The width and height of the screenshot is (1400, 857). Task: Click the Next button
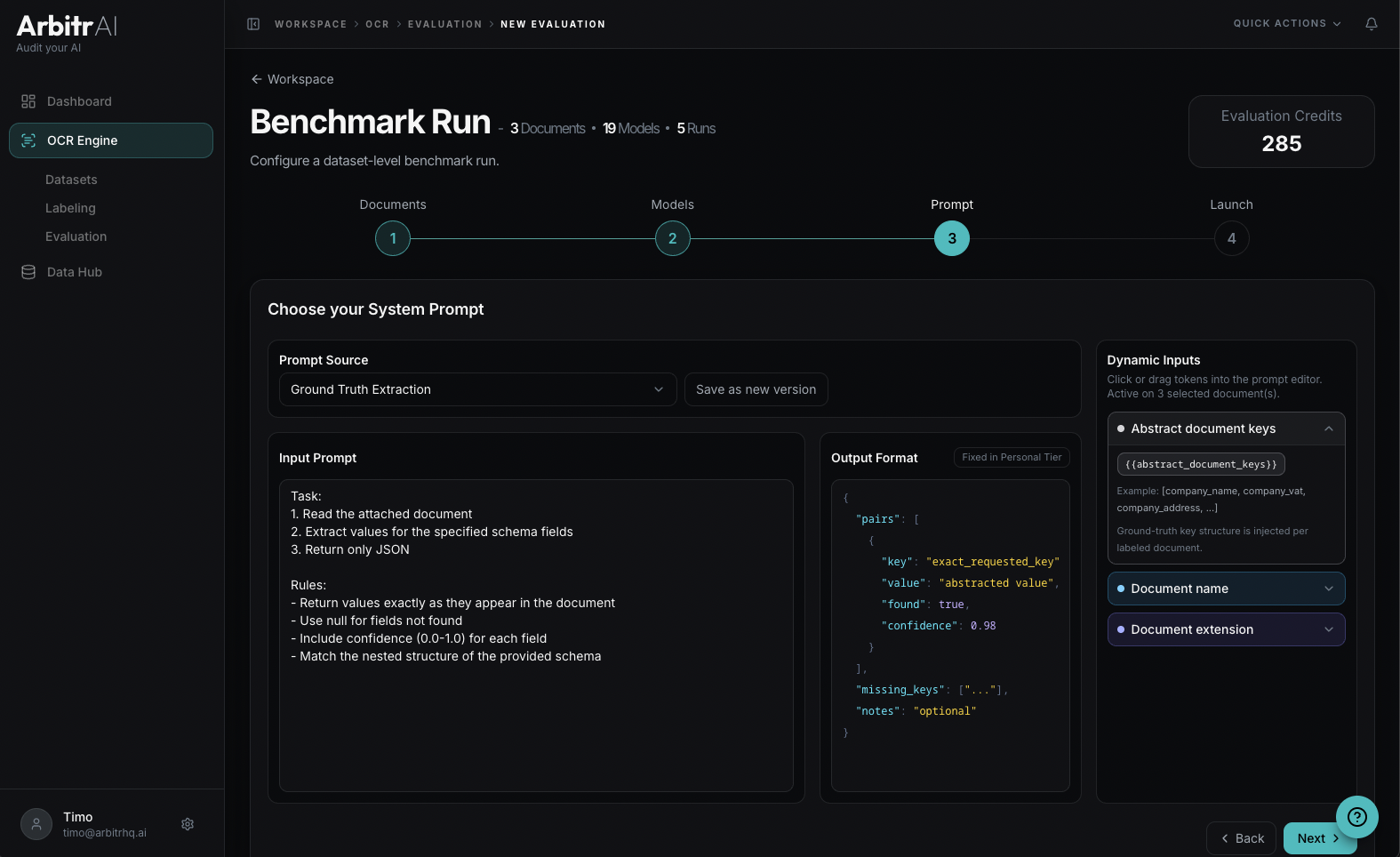pyautogui.click(x=1312, y=838)
